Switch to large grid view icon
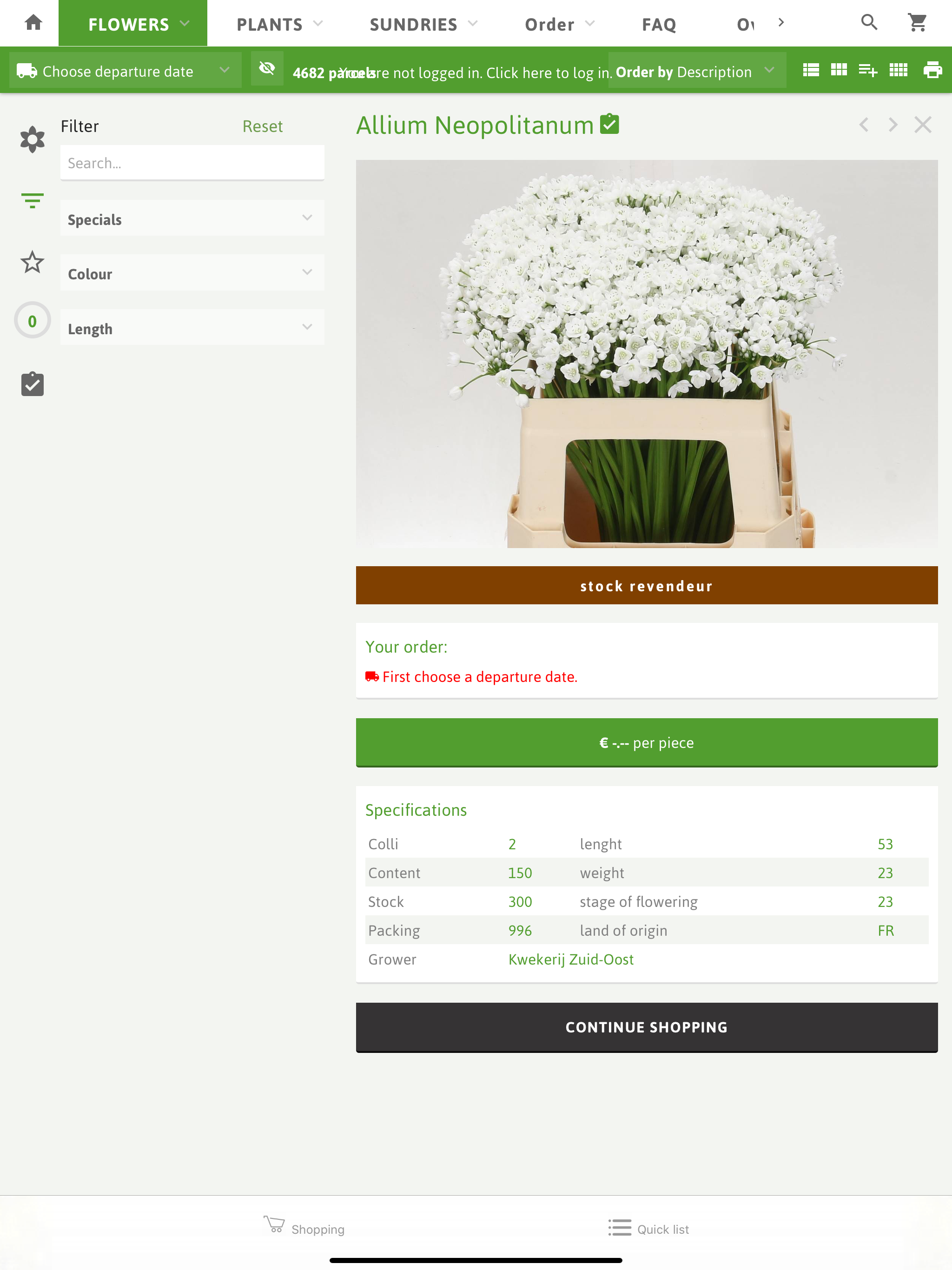Viewport: 952px width, 1270px height. [x=839, y=70]
